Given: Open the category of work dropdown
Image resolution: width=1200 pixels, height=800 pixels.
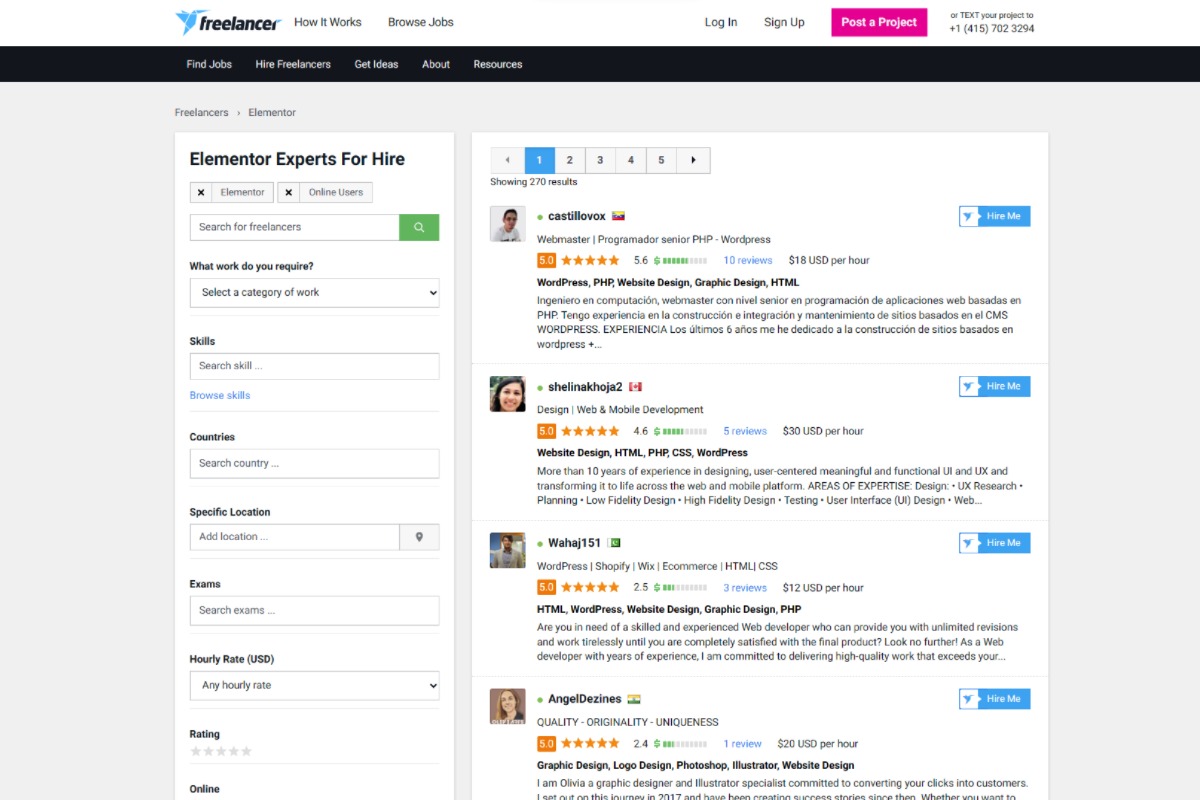Looking at the screenshot, I should click(x=314, y=292).
